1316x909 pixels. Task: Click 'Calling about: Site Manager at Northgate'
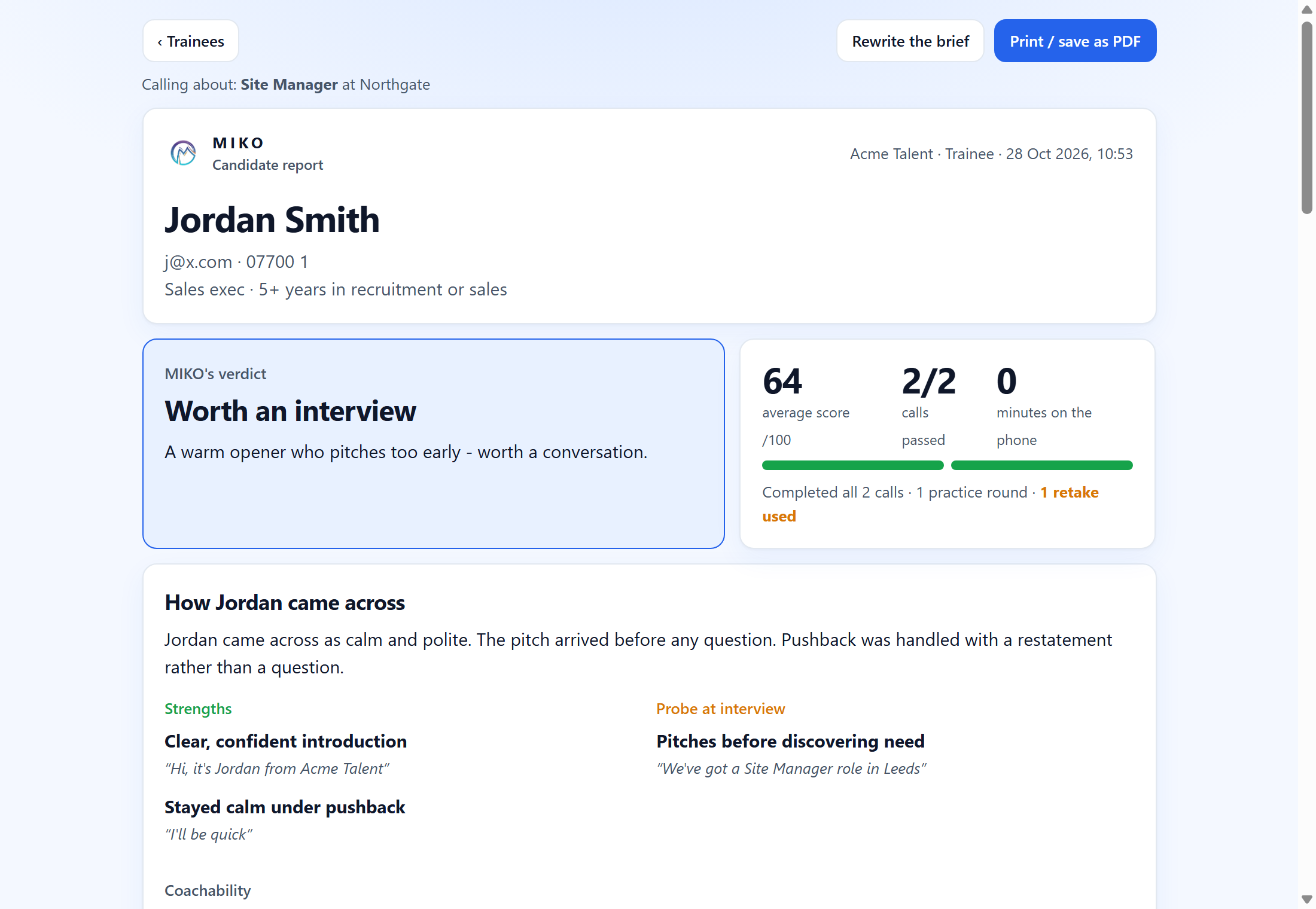(286, 84)
